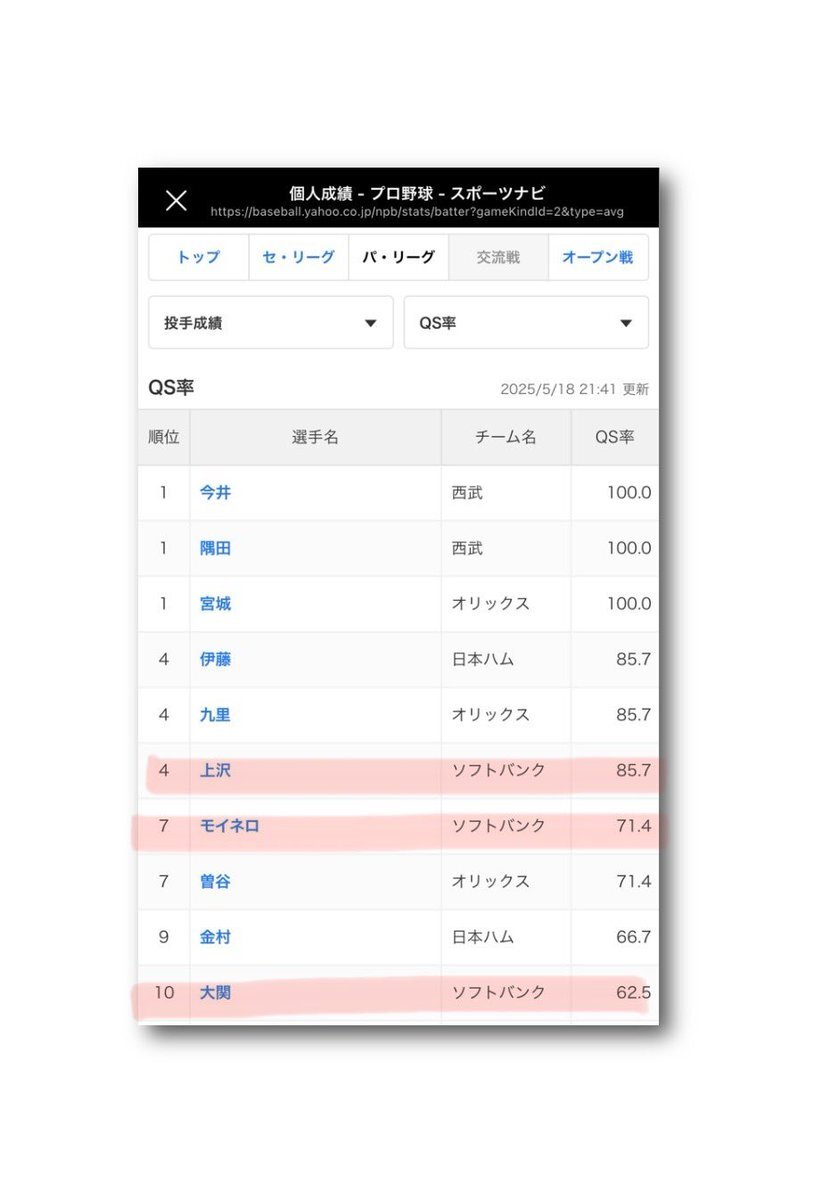Viewport: 822px width, 1200px height.
Task: Open player 金村's page
Action: coord(215,937)
